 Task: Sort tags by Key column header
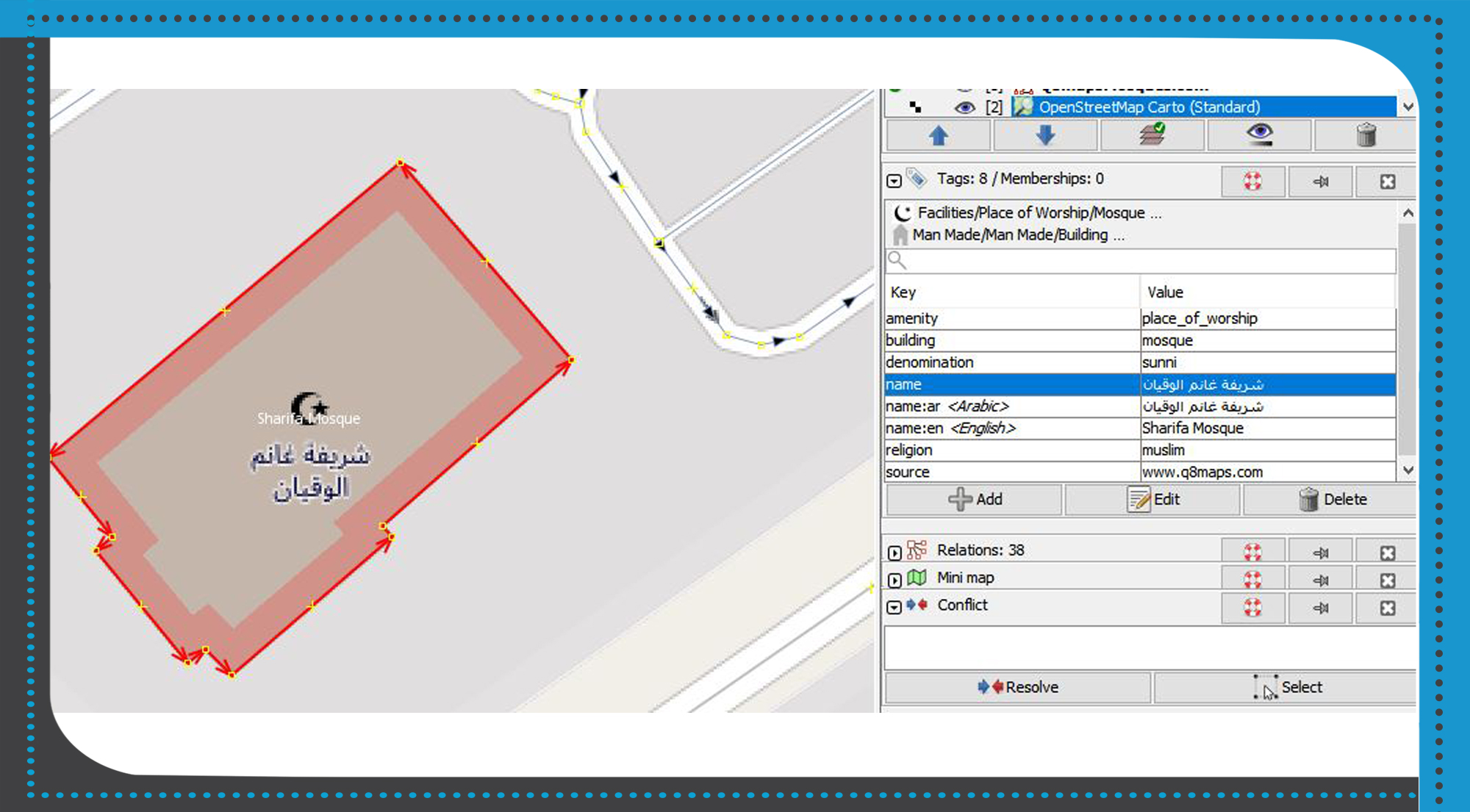(1013, 292)
